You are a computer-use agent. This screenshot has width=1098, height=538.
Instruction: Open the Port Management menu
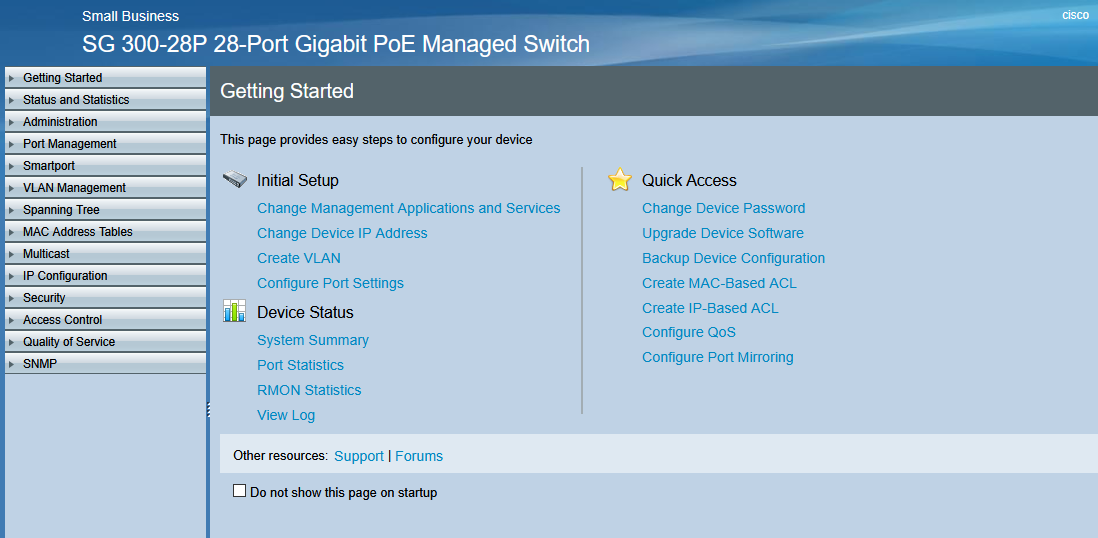(69, 144)
